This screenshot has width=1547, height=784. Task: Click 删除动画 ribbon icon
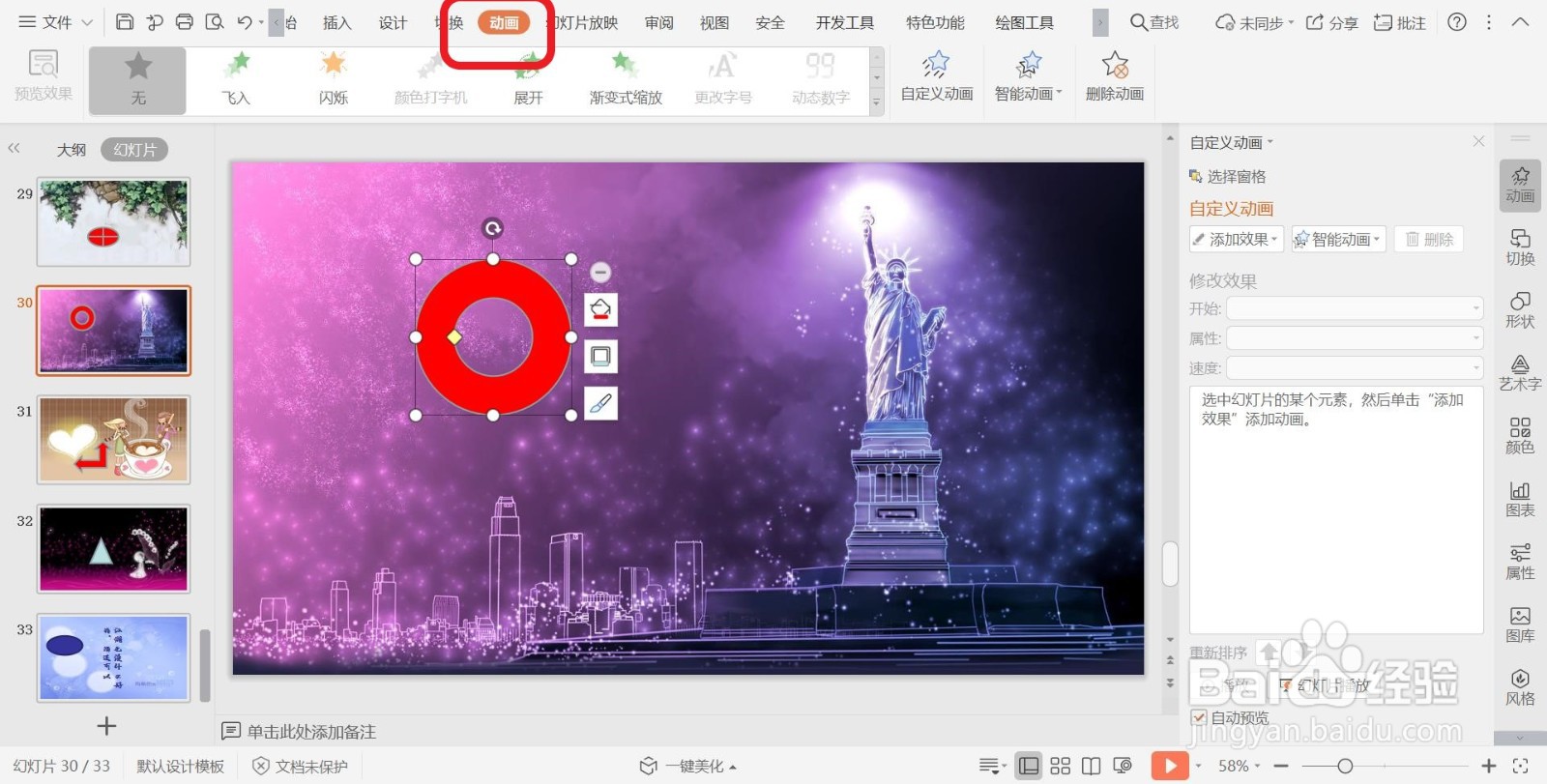pyautogui.click(x=1115, y=77)
